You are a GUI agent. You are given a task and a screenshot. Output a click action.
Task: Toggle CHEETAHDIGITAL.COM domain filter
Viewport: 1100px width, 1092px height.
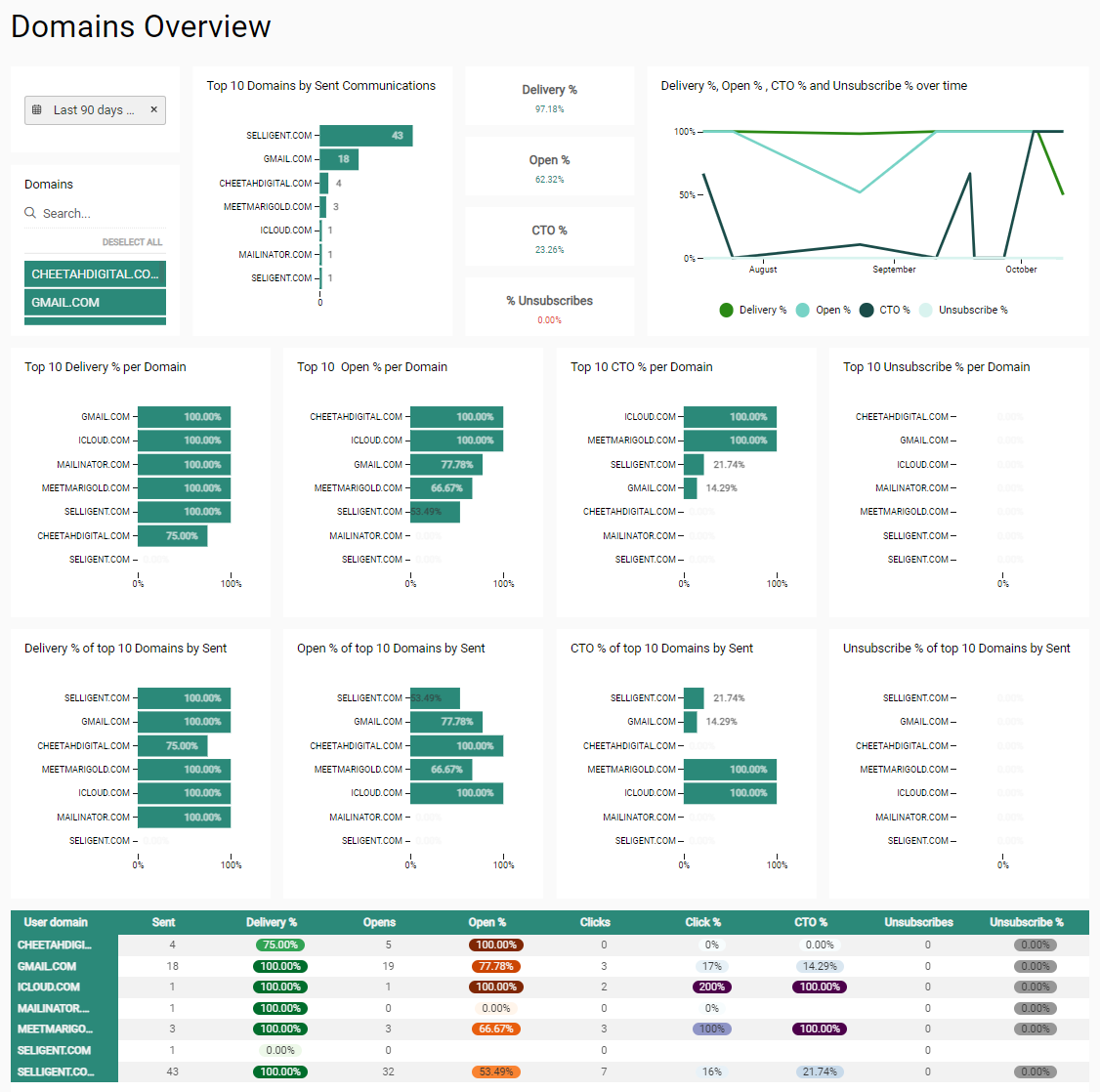click(x=95, y=274)
